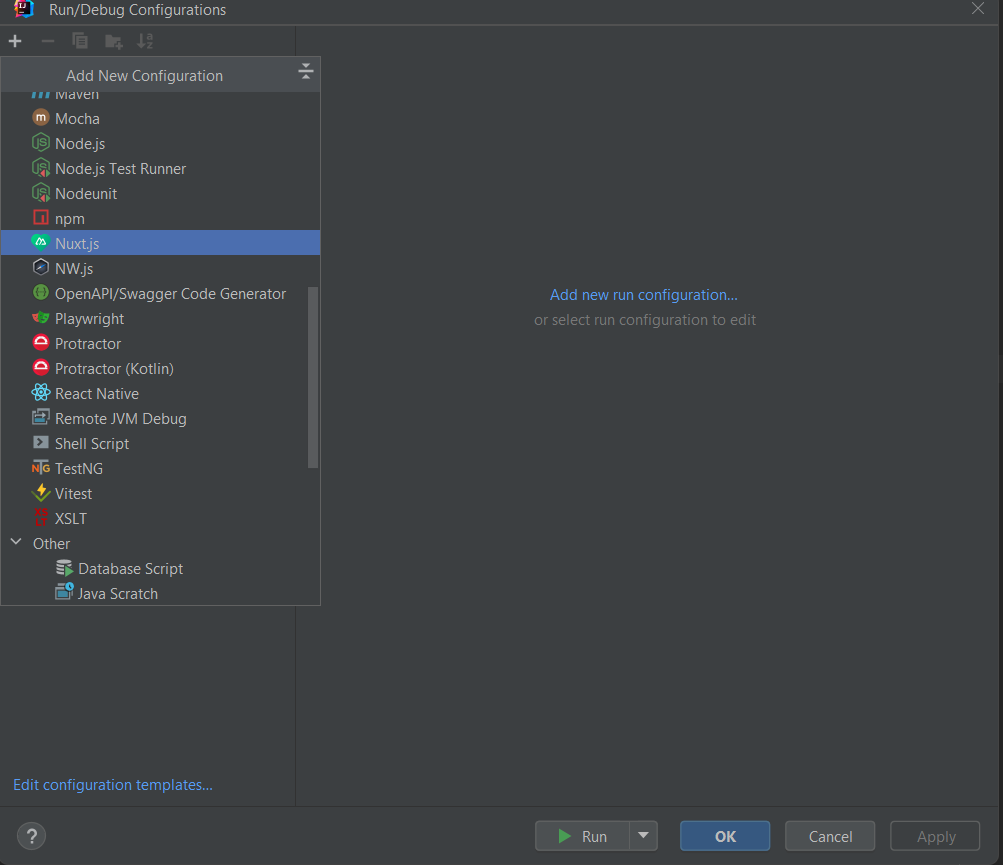Screen dimensions: 1003x865
Task: Select the Node.js text entry
Action: [80, 144]
